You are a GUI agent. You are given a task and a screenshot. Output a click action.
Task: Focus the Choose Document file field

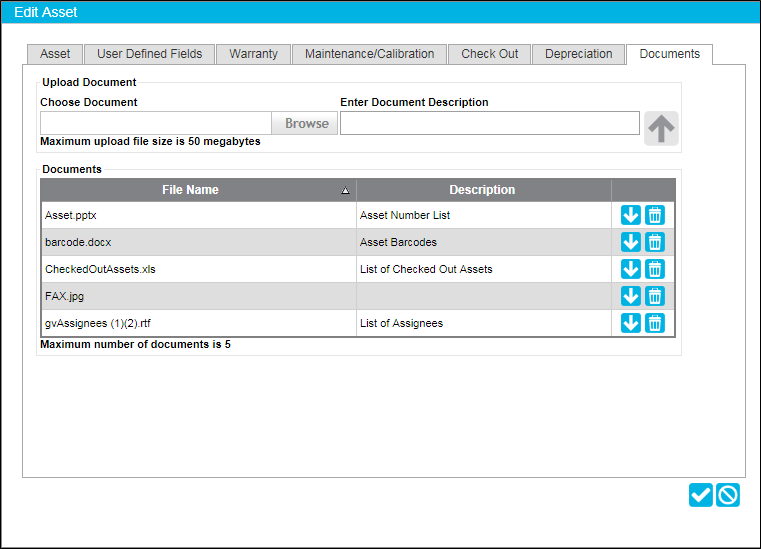[x=156, y=123]
